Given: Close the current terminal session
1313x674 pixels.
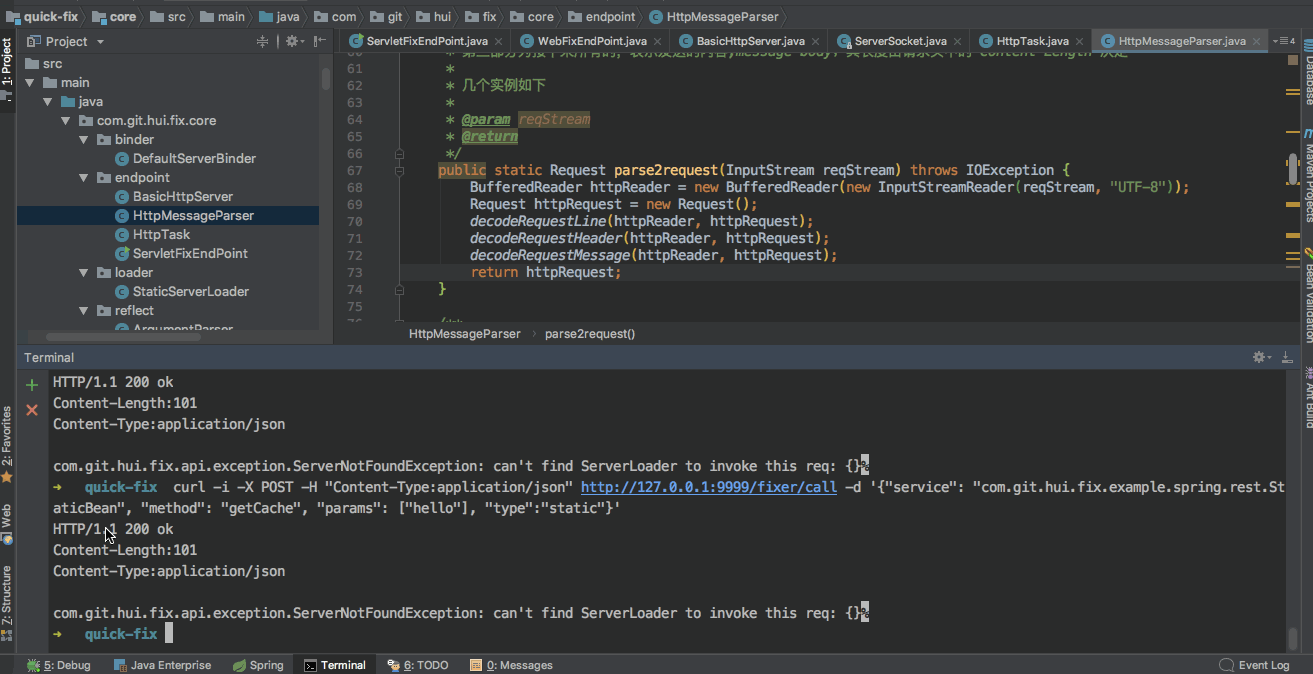Looking at the screenshot, I should 32,410.
